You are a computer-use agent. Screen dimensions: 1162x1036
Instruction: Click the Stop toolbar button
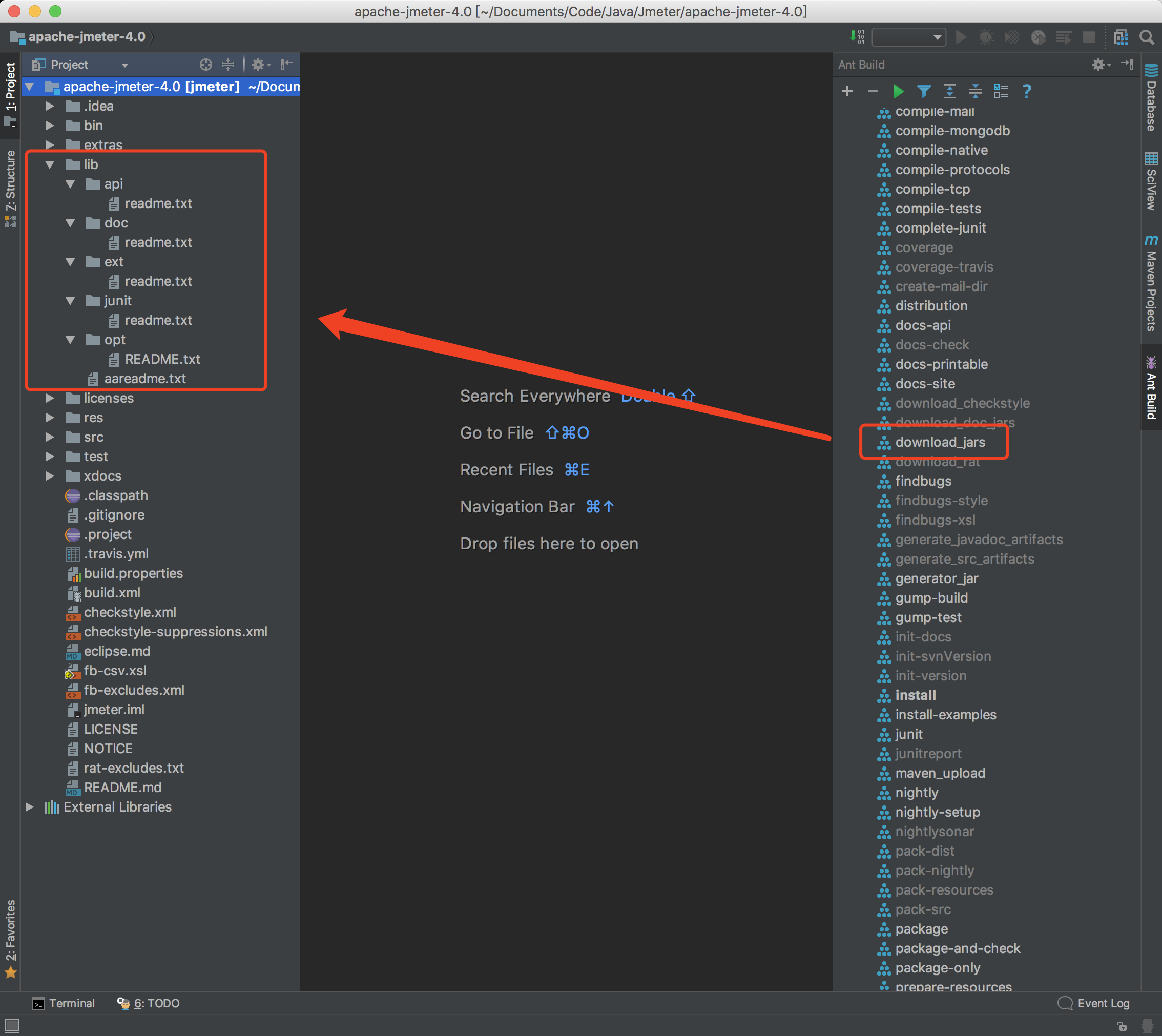(1089, 37)
